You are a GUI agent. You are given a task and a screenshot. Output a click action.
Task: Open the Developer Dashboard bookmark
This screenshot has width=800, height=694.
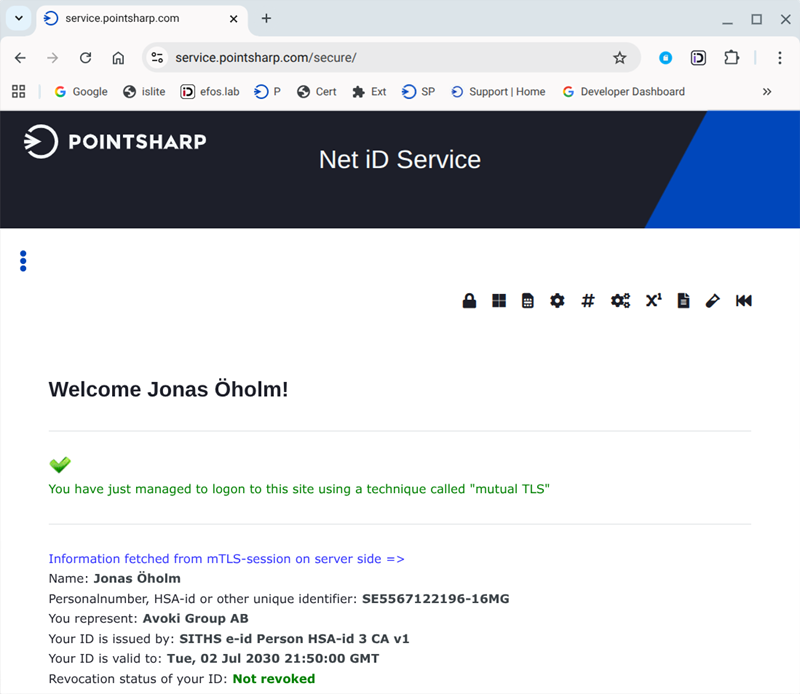pos(624,91)
